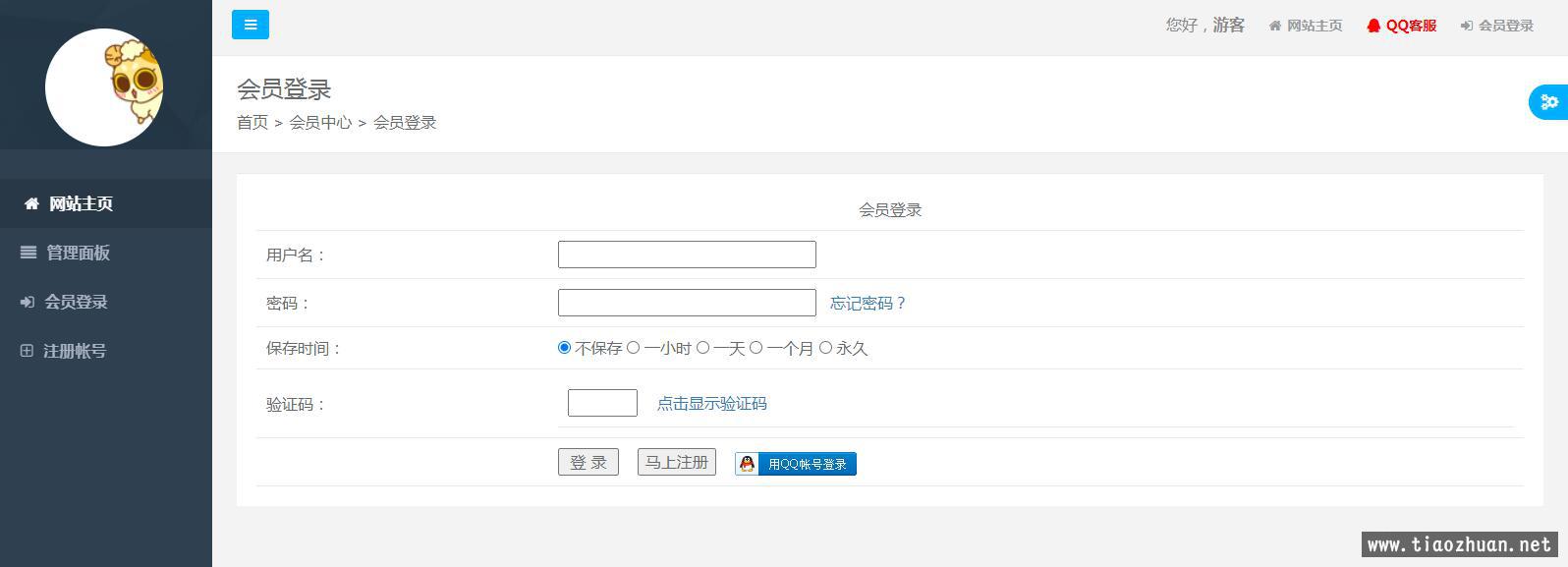Click 点击显示验证码 to show captcha
Viewport: 1568px width, 567px height.
(711, 404)
